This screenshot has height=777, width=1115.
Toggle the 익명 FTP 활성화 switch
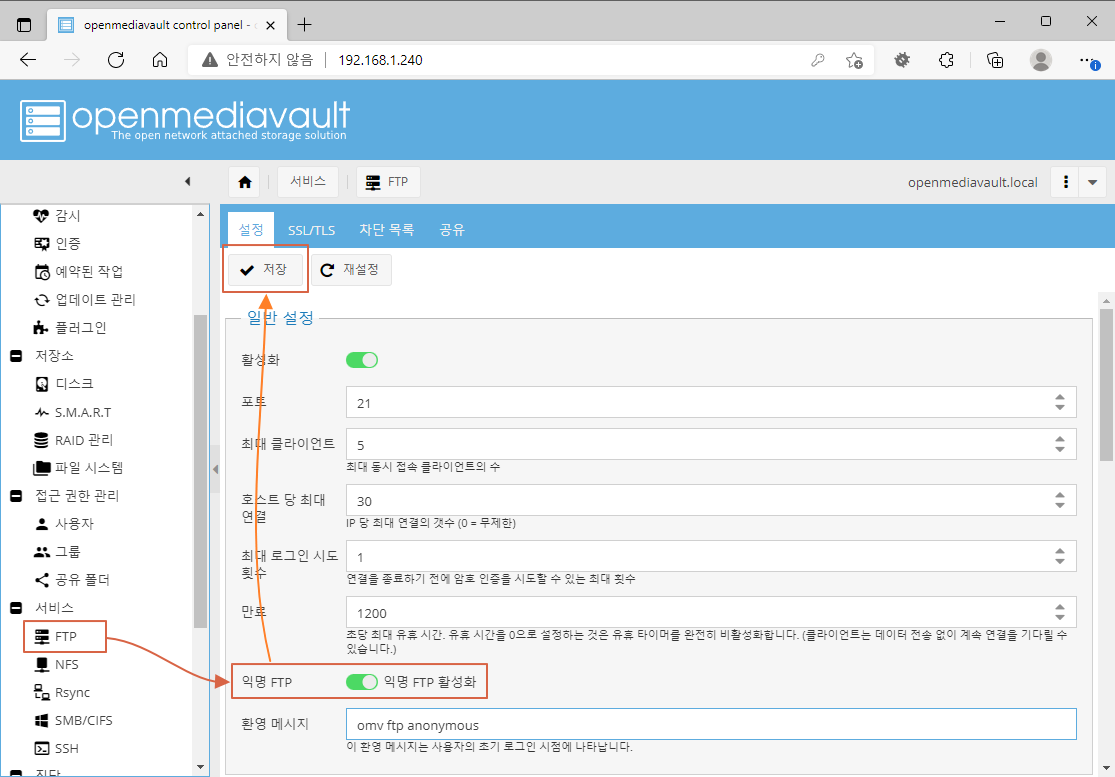click(x=362, y=682)
